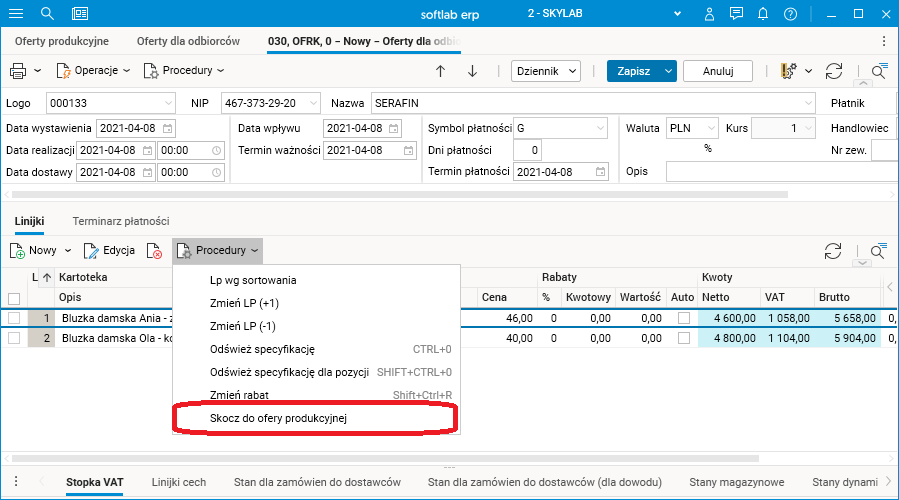The image size is (899, 500).
Task: Switch to Oferty dla odbiorców tab
Action: coord(188,41)
